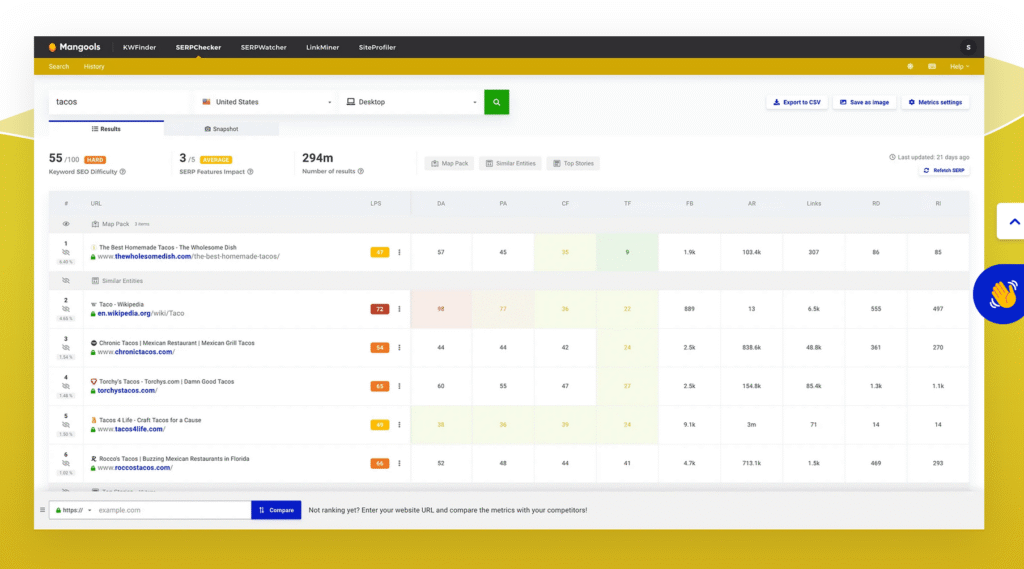Image resolution: width=1024 pixels, height=569 pixels.
Task: Click the Map Pack feature chip
Action: pyautogui.click(x=449, y=163)
